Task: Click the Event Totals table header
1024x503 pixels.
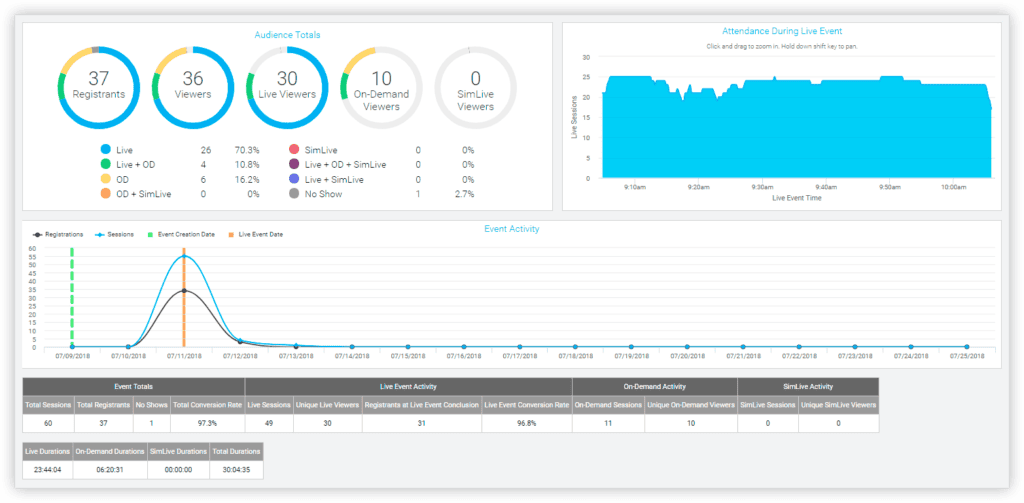Action: [133, 386]
